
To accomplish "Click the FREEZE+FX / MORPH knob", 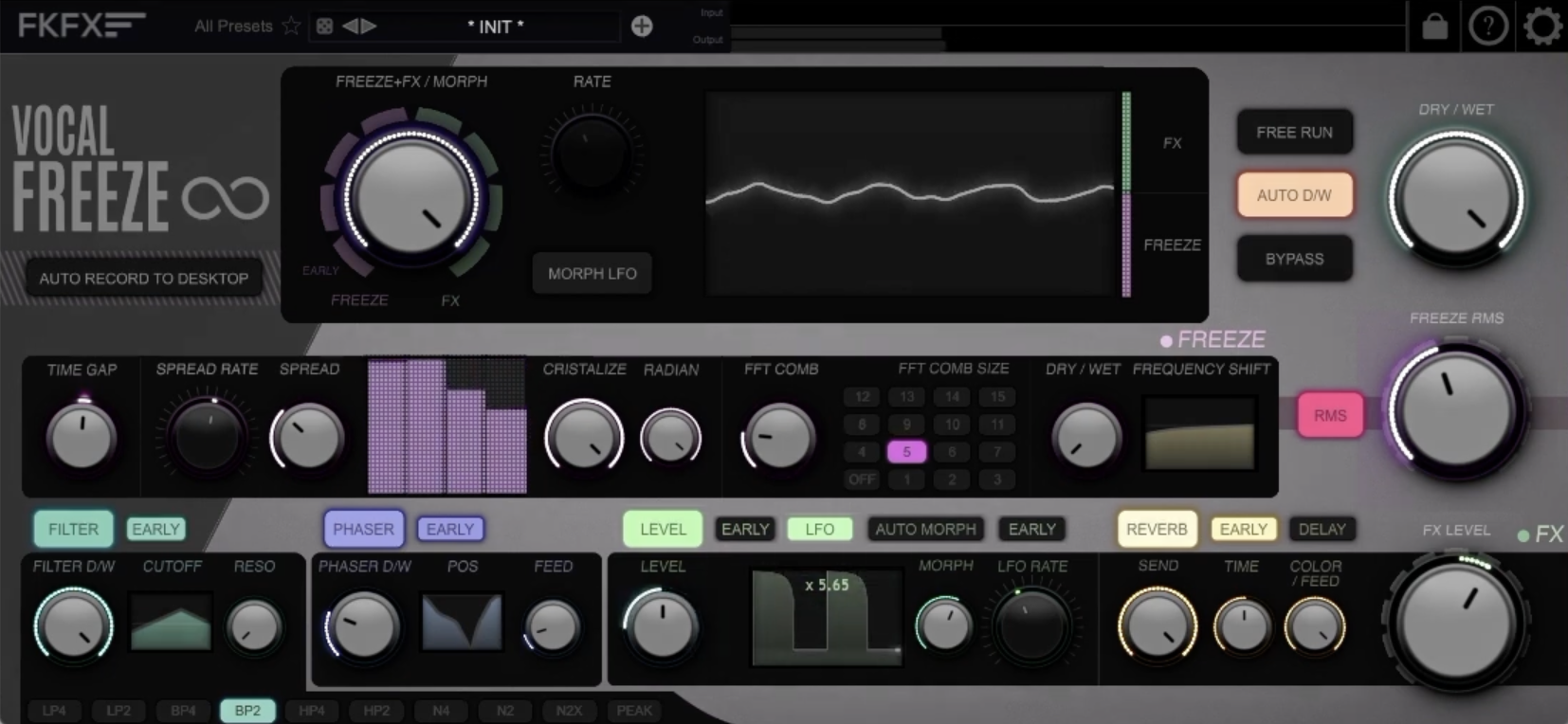I will (411, 198).
